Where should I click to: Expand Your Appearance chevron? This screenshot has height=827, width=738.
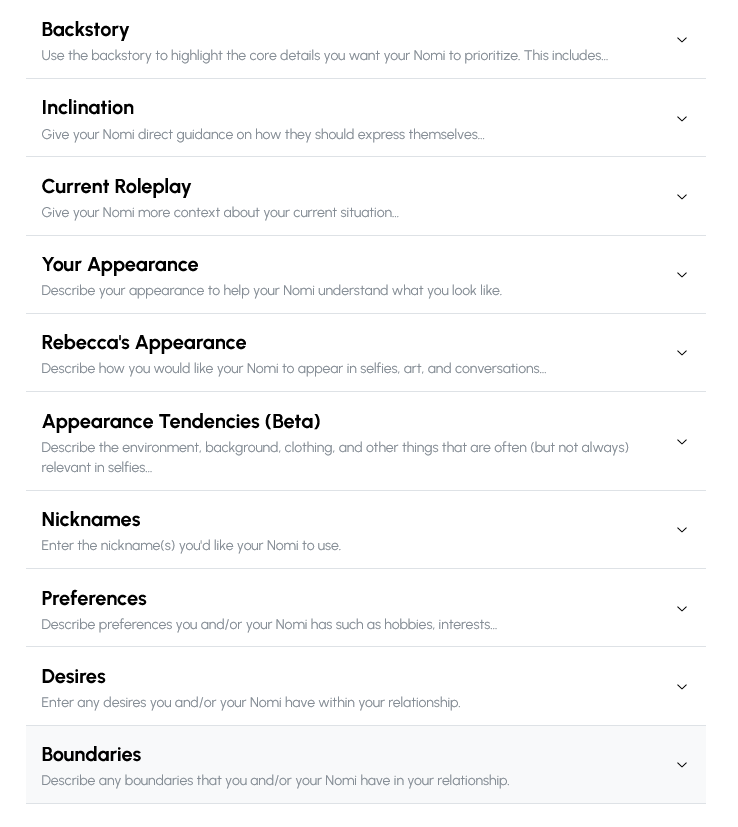682,275
